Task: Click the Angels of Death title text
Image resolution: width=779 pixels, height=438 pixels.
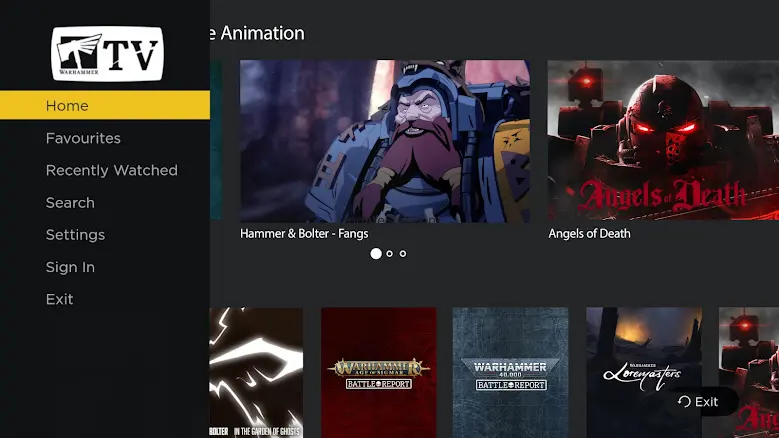Action: pyautogui.click(x=589, y=233)
